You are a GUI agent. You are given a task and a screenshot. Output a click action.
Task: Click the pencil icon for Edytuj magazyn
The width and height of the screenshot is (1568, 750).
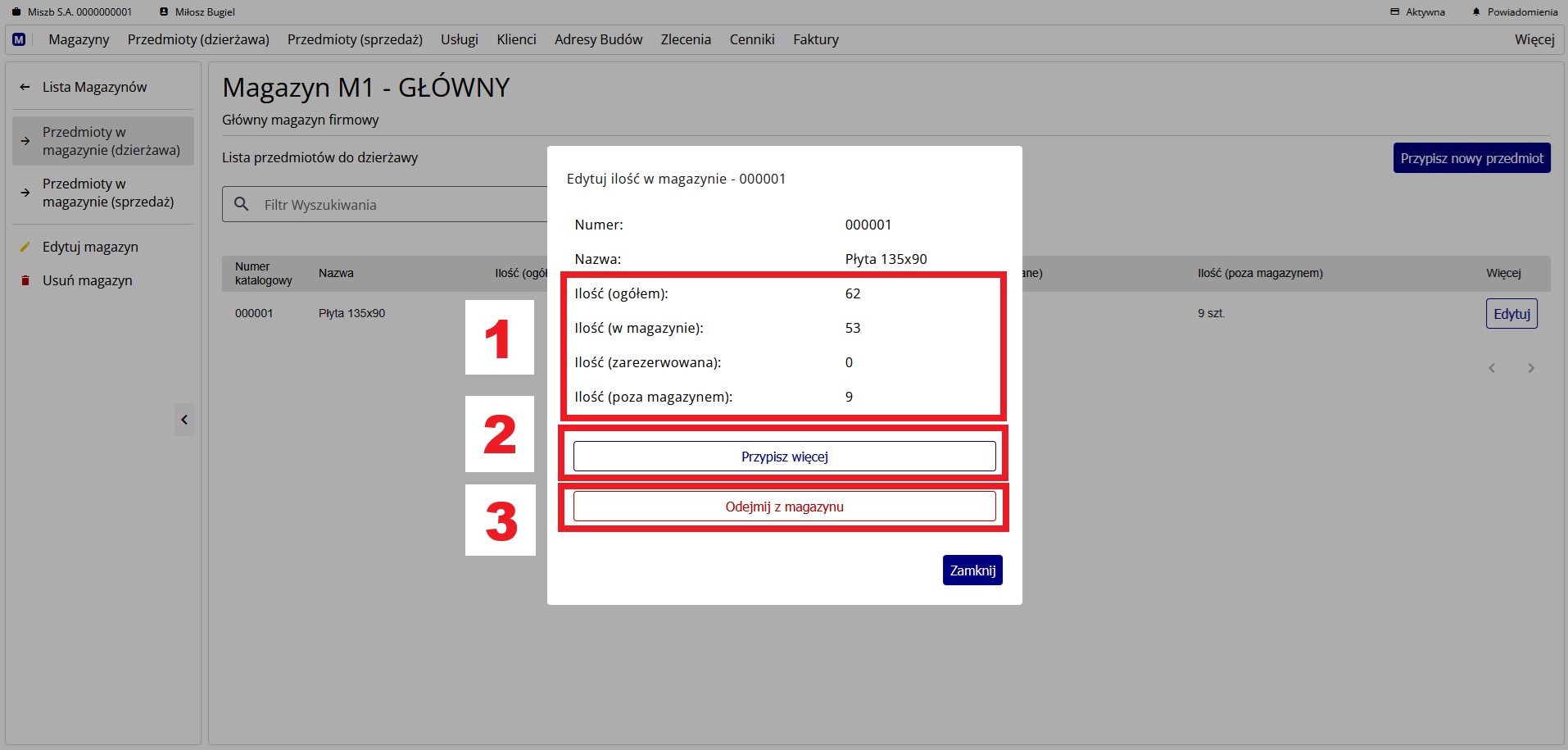(x=25, y=247)
